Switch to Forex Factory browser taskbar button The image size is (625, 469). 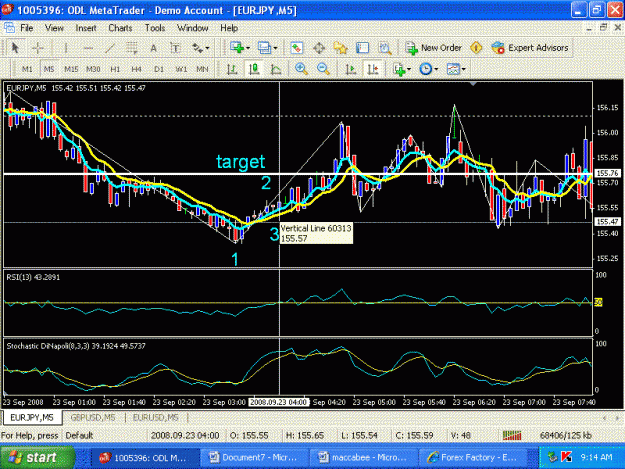[x=472, y=457]
